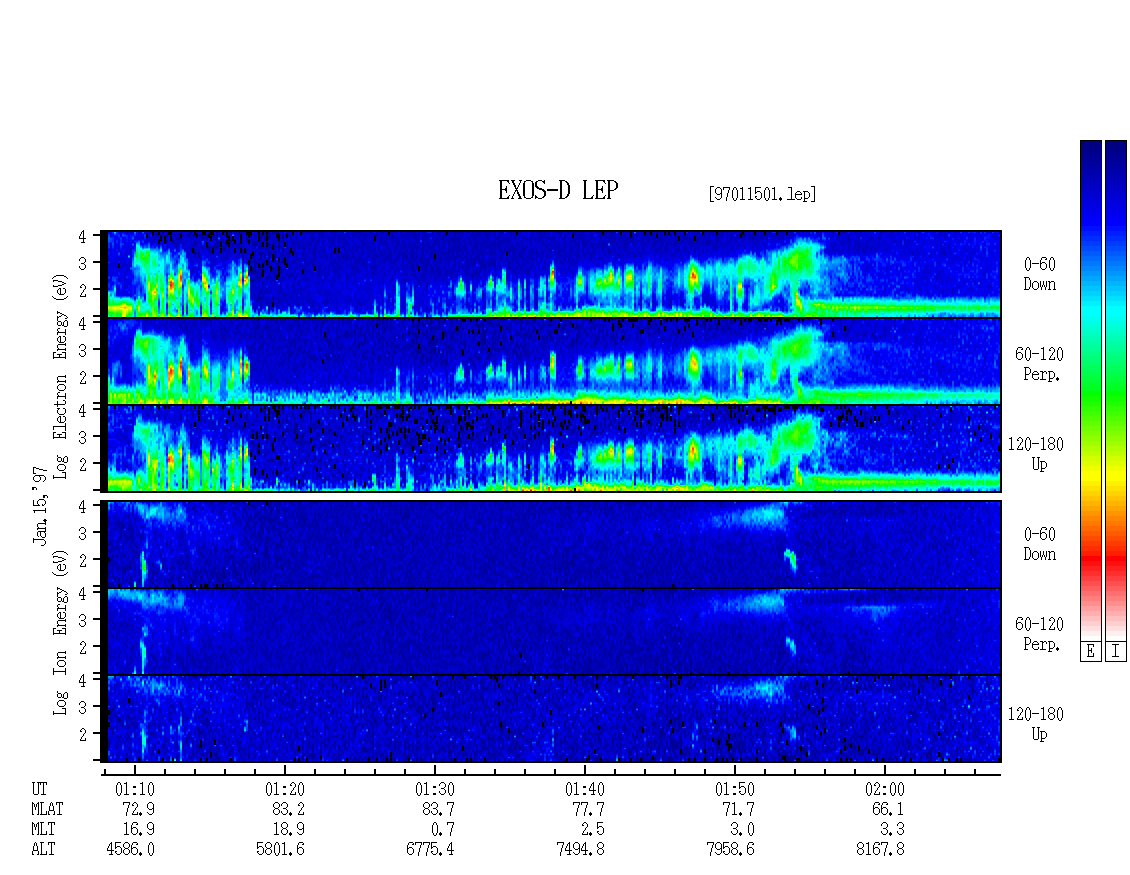
Task: Click the MLT value 3.3
Action: [892, 830]
